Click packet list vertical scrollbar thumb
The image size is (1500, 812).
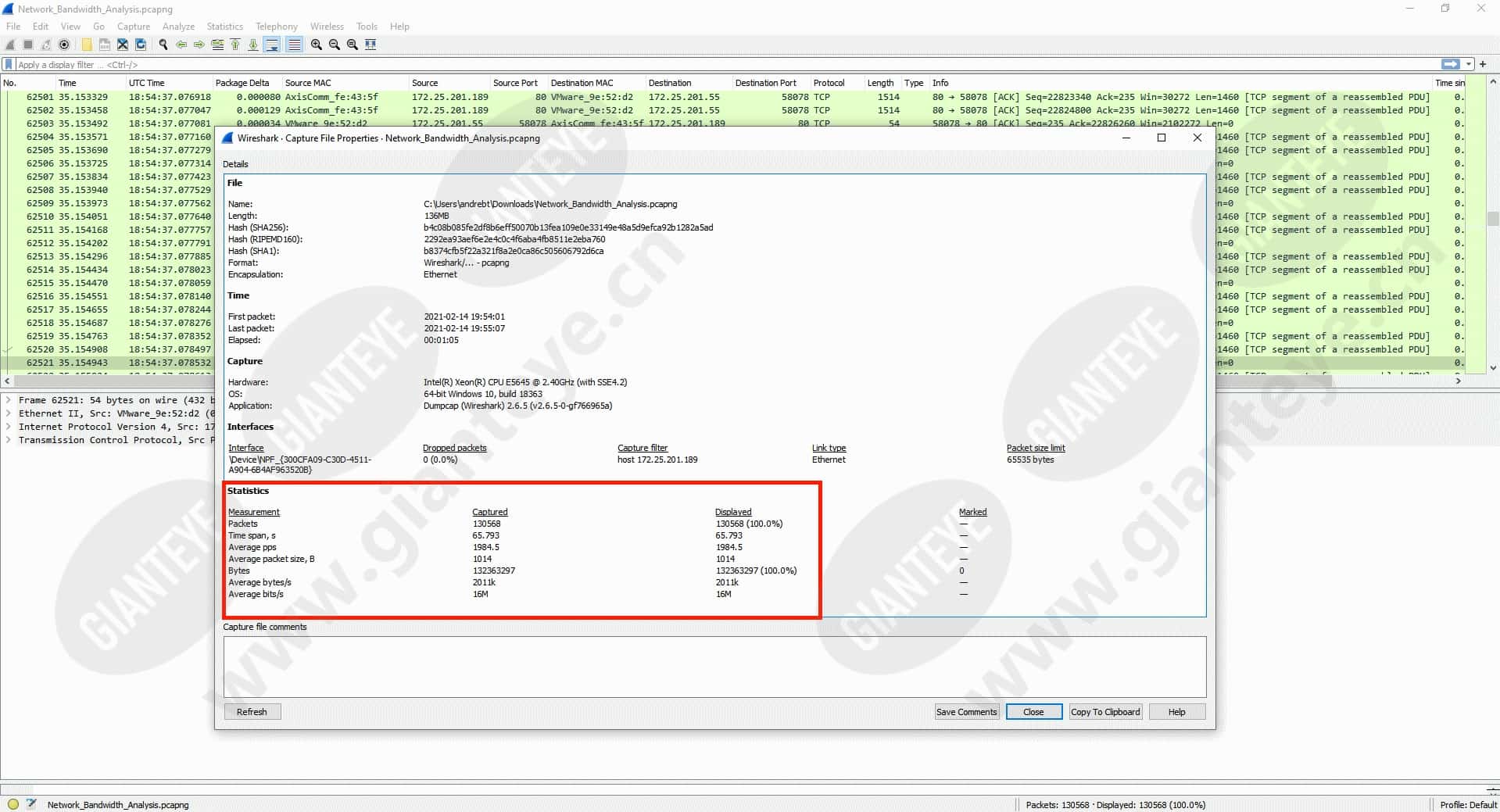point(1493,219)
